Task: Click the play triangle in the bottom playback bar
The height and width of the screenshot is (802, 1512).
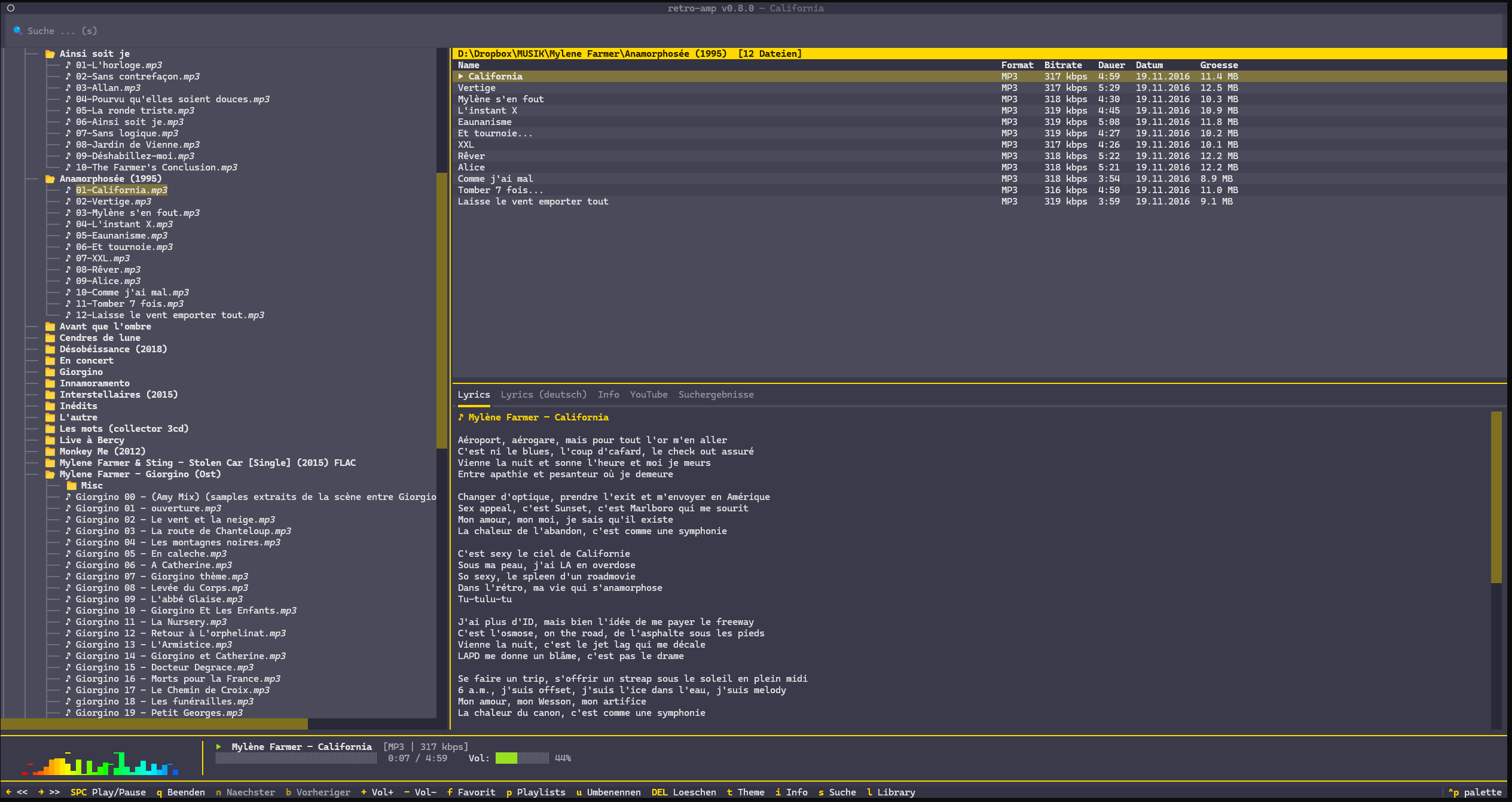Action: (218, 746)
